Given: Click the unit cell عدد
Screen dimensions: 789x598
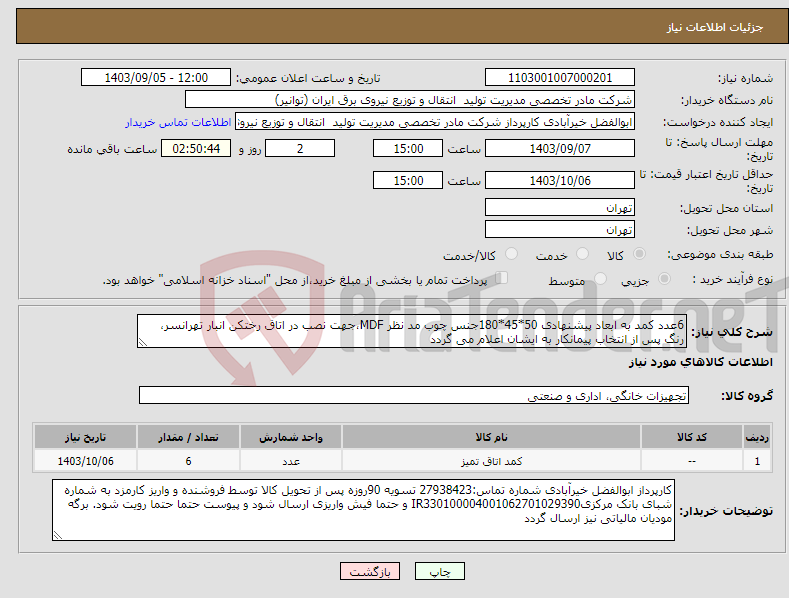Looking at the screenshot, I should (291, 461).
